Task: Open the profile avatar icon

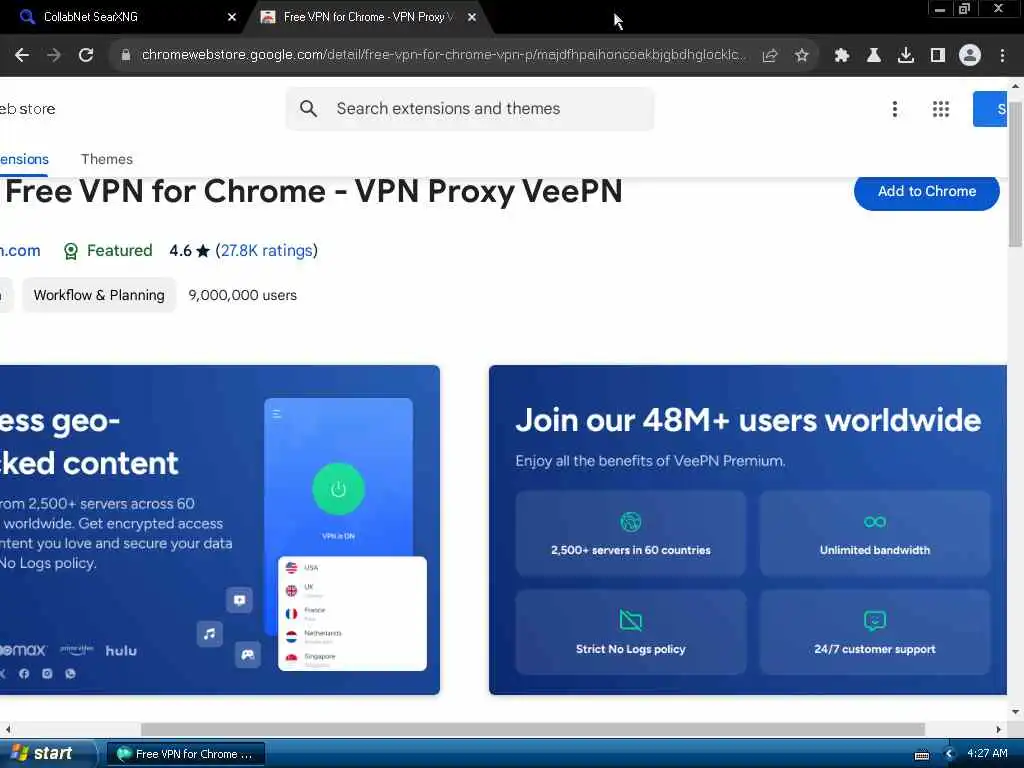Action: pyautogui.click(x=970, y=56)
